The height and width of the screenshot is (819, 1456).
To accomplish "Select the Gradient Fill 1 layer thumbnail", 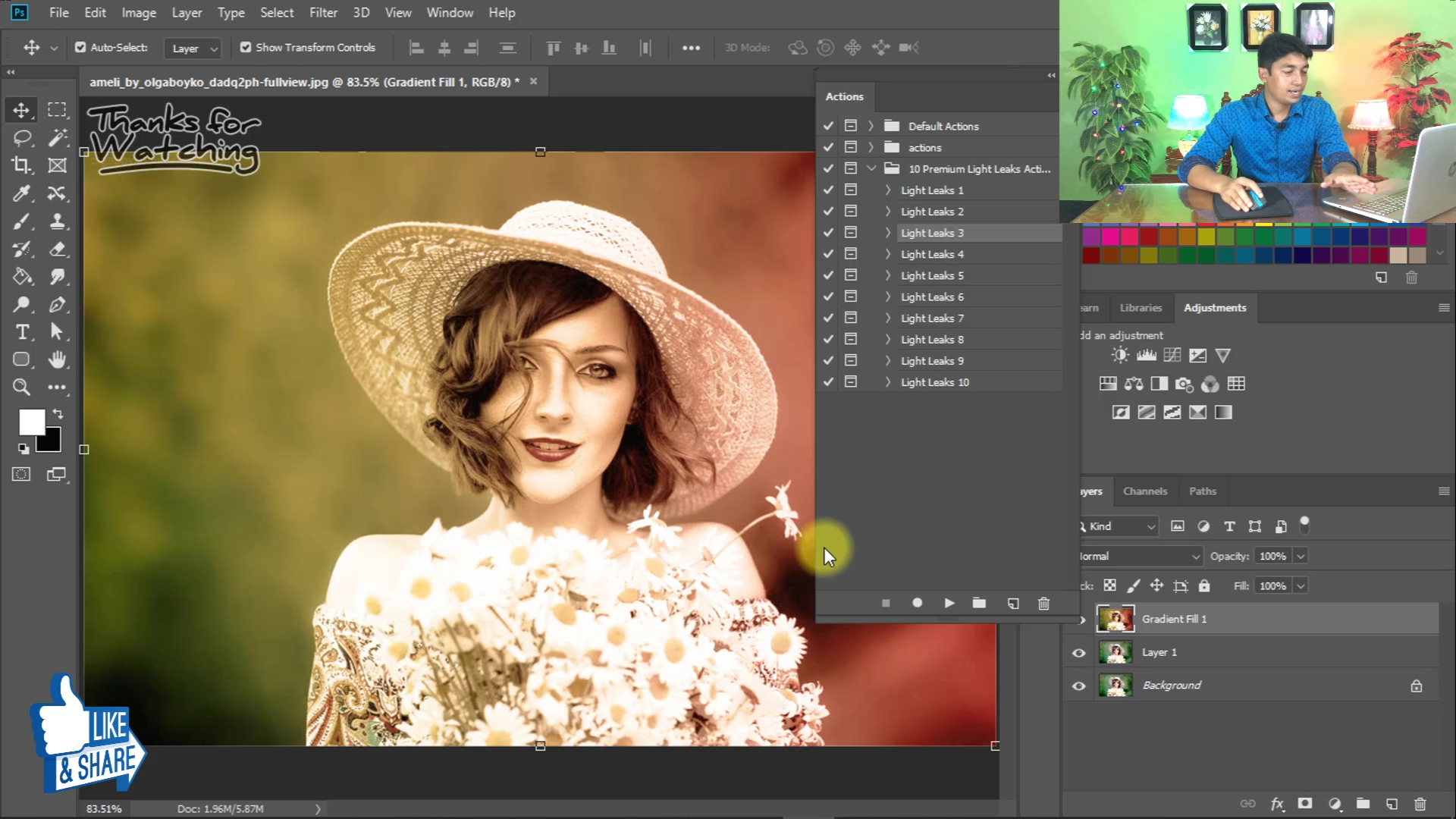I will coord(1115,618).
